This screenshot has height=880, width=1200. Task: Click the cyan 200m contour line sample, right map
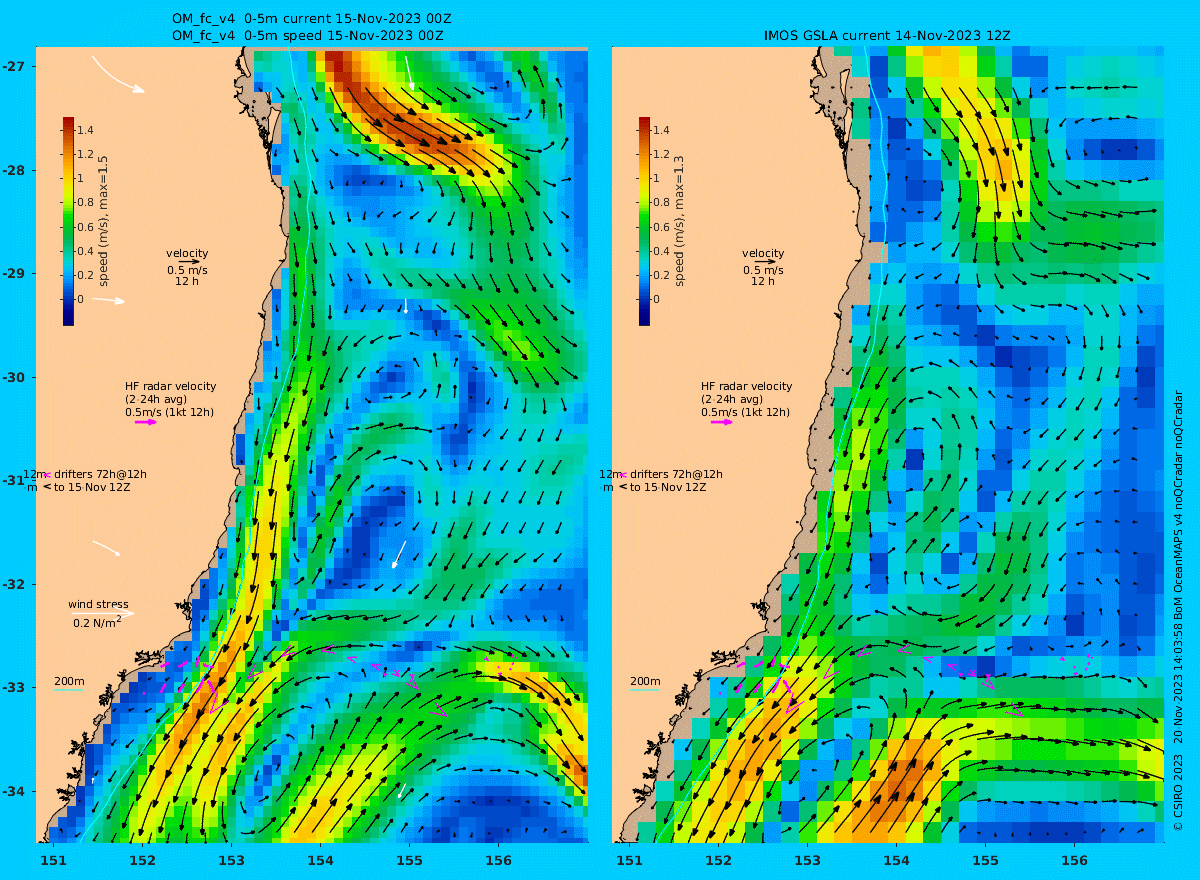[644, 690]
